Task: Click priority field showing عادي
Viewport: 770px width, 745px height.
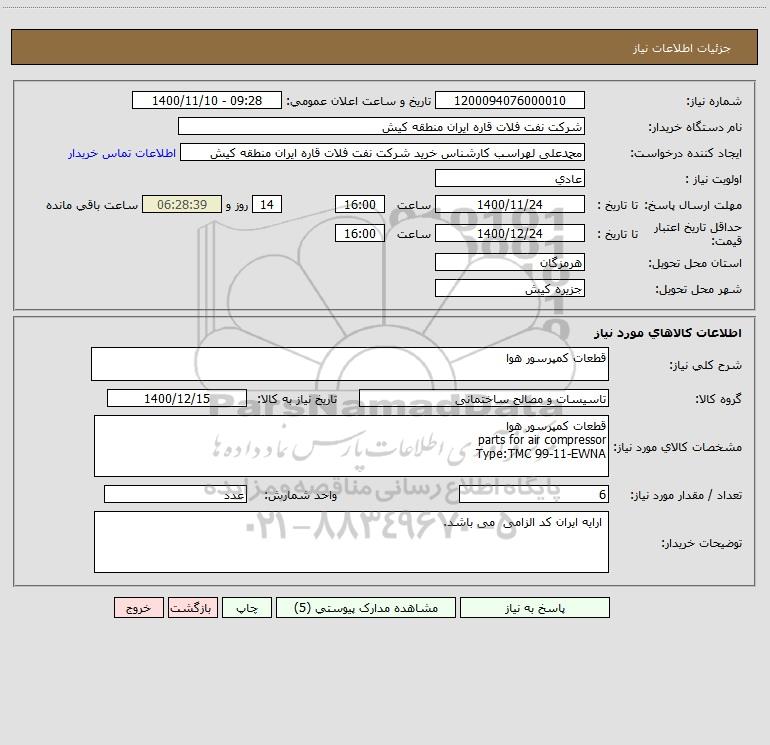Action: [510, 178]
